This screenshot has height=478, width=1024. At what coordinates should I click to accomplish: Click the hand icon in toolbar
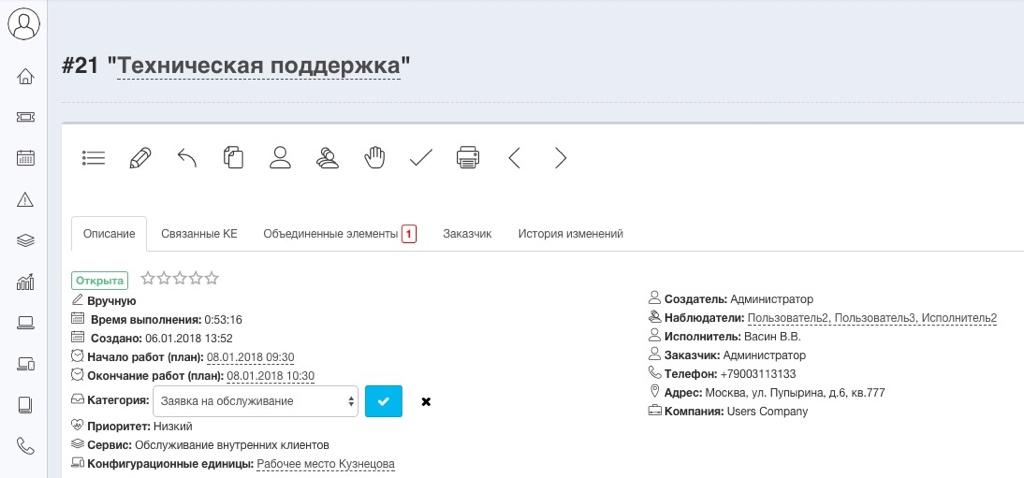[374, 158]
